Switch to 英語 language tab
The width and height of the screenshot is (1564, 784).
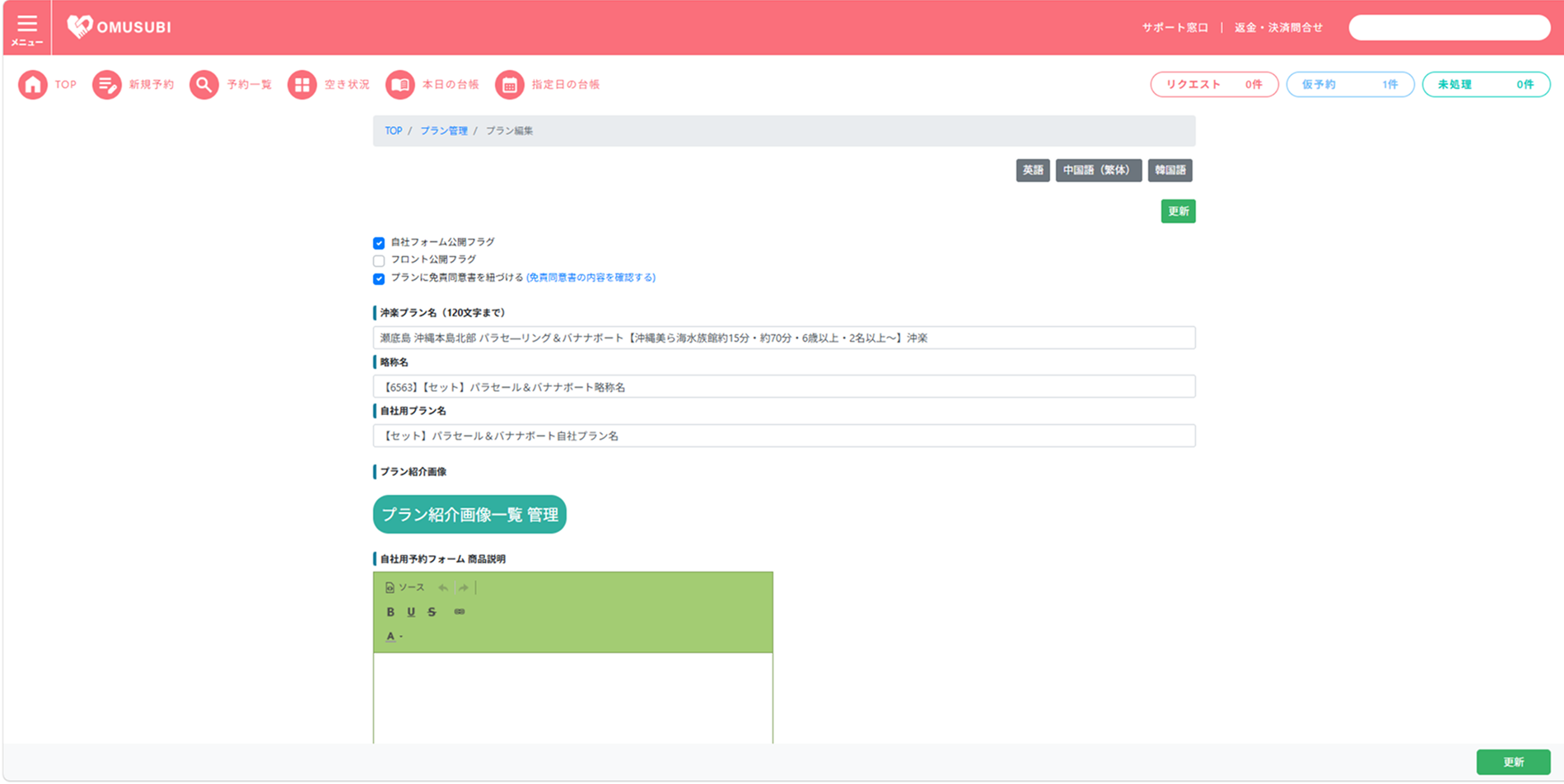point(1033,170)
